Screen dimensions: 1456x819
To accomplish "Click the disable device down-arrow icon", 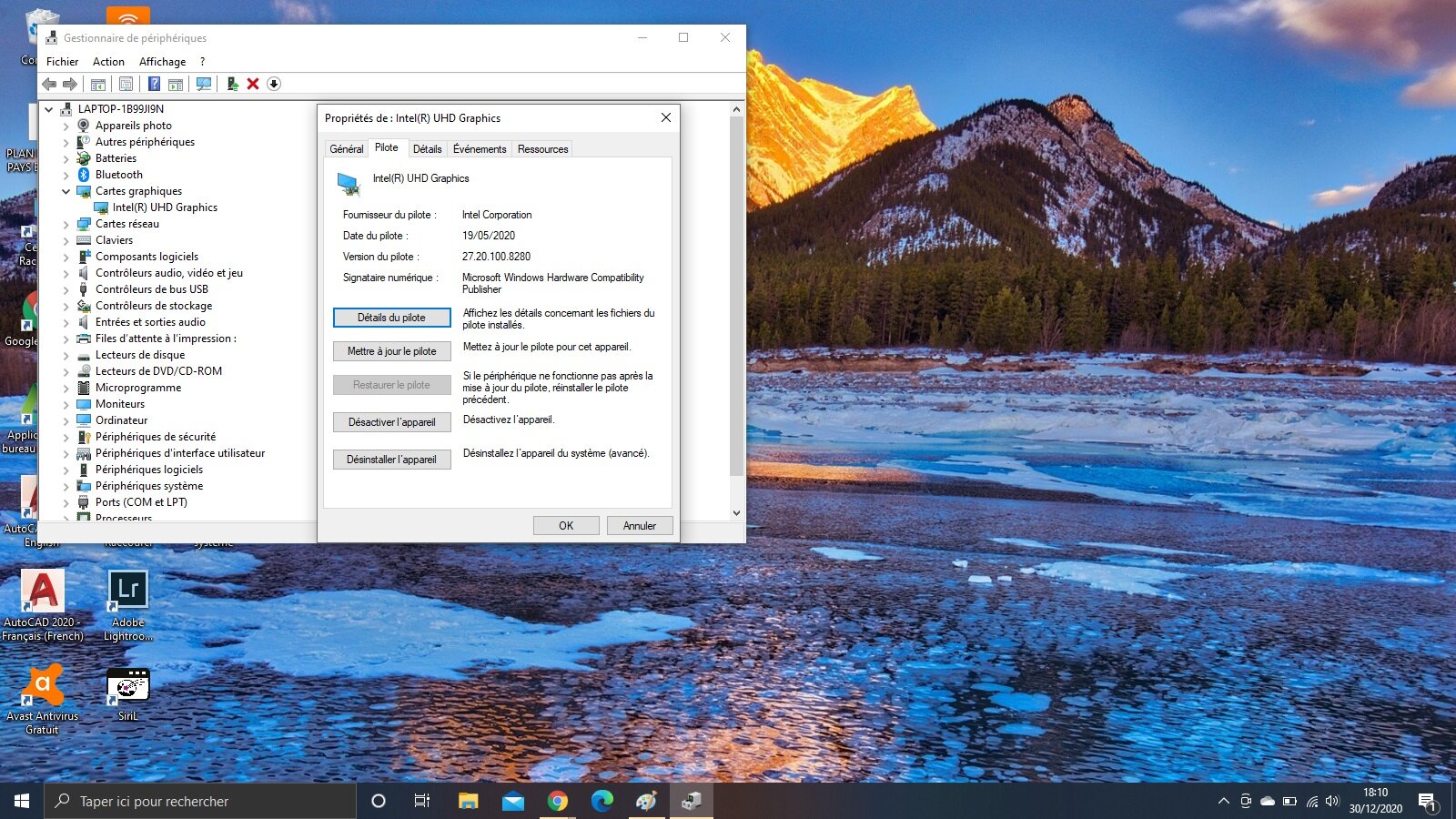I will [x=274, y=84].
